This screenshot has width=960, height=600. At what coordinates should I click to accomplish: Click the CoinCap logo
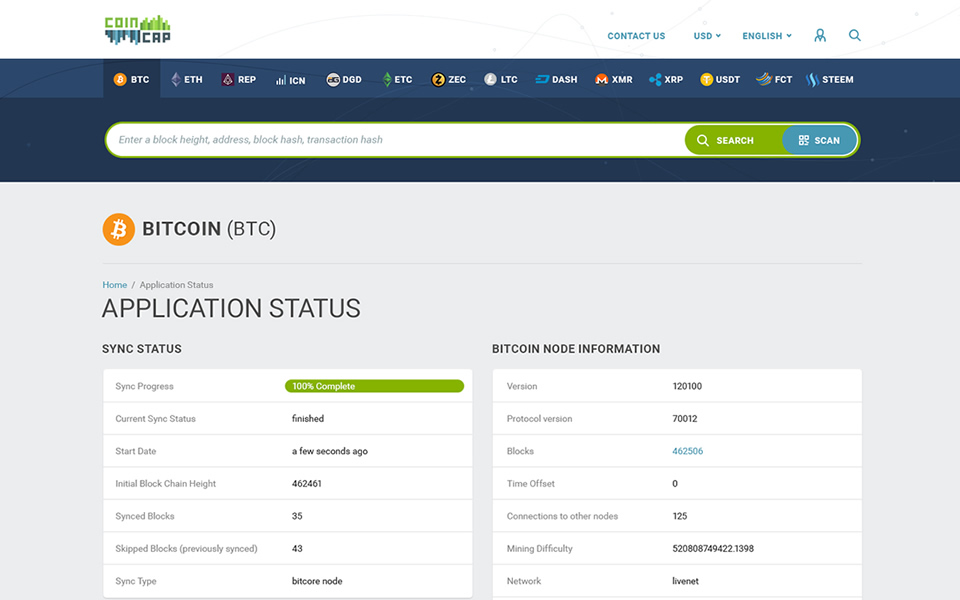[x=137, y=30]
